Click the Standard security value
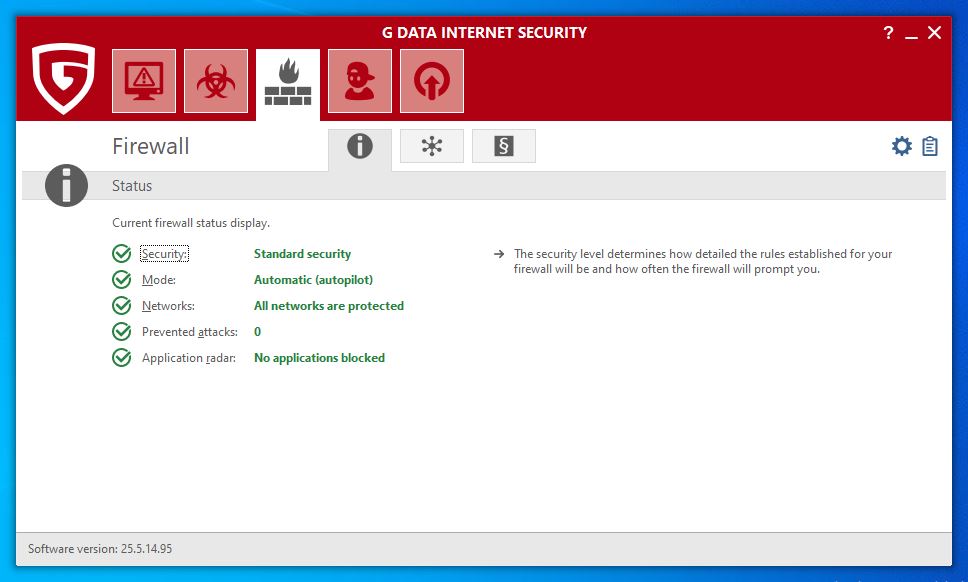 302,254
